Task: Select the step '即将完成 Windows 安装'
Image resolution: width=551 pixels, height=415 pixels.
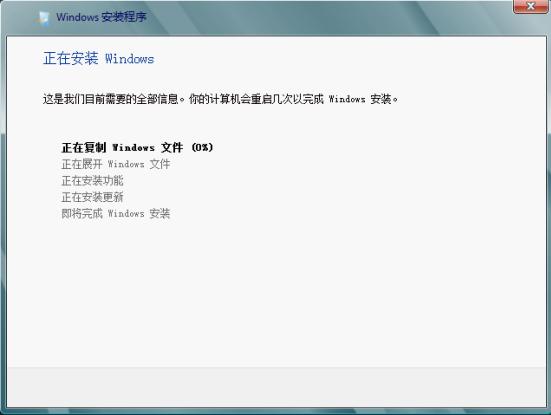Action: [116, 214]
